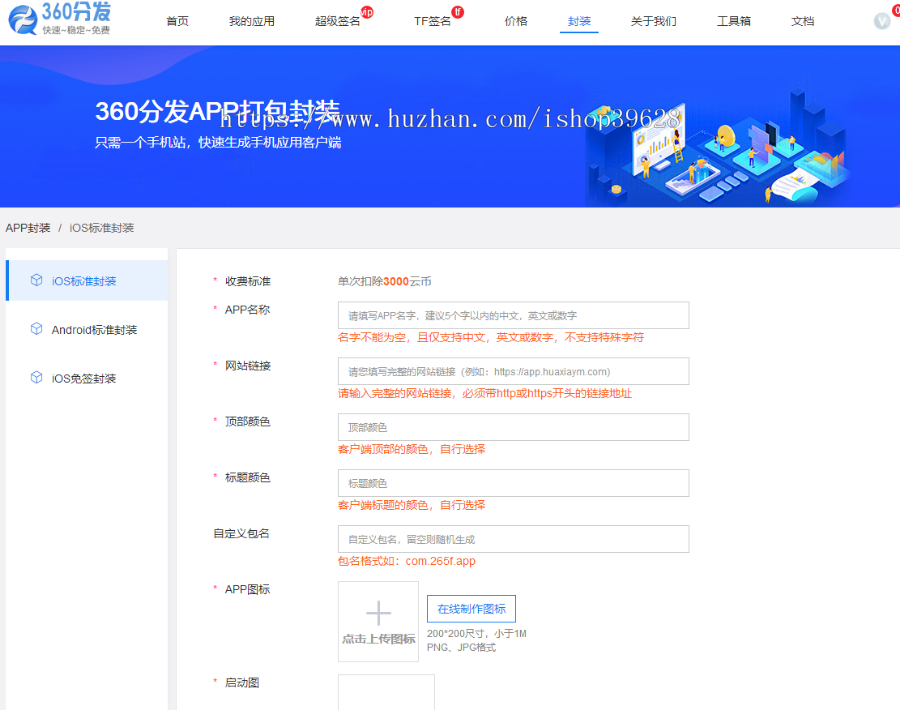Click the cube icon beside iOS免签封装

pos(36,378)
